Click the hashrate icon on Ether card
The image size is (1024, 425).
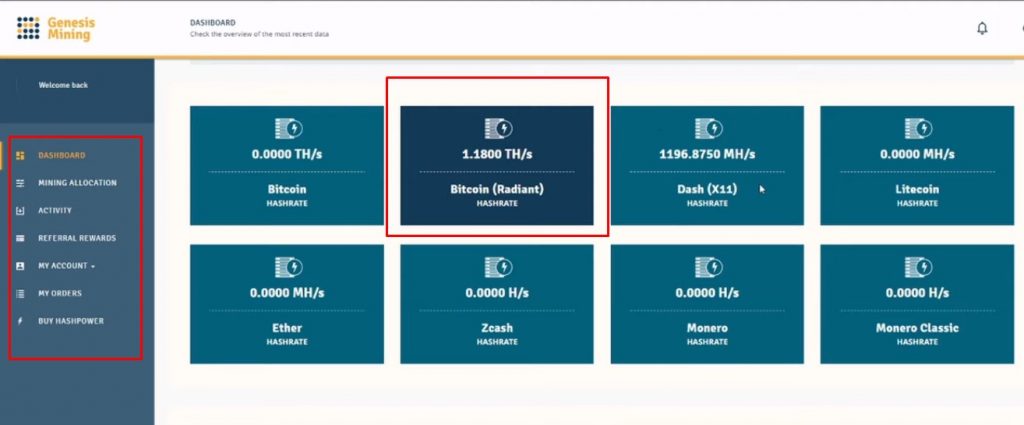point(287,267)
